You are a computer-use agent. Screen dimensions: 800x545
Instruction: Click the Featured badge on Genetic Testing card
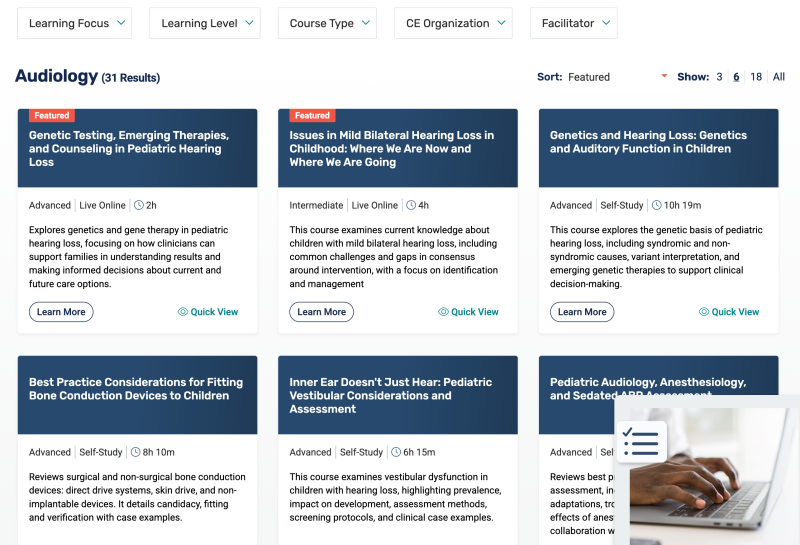pyautogui.click(x=52, y=116)
